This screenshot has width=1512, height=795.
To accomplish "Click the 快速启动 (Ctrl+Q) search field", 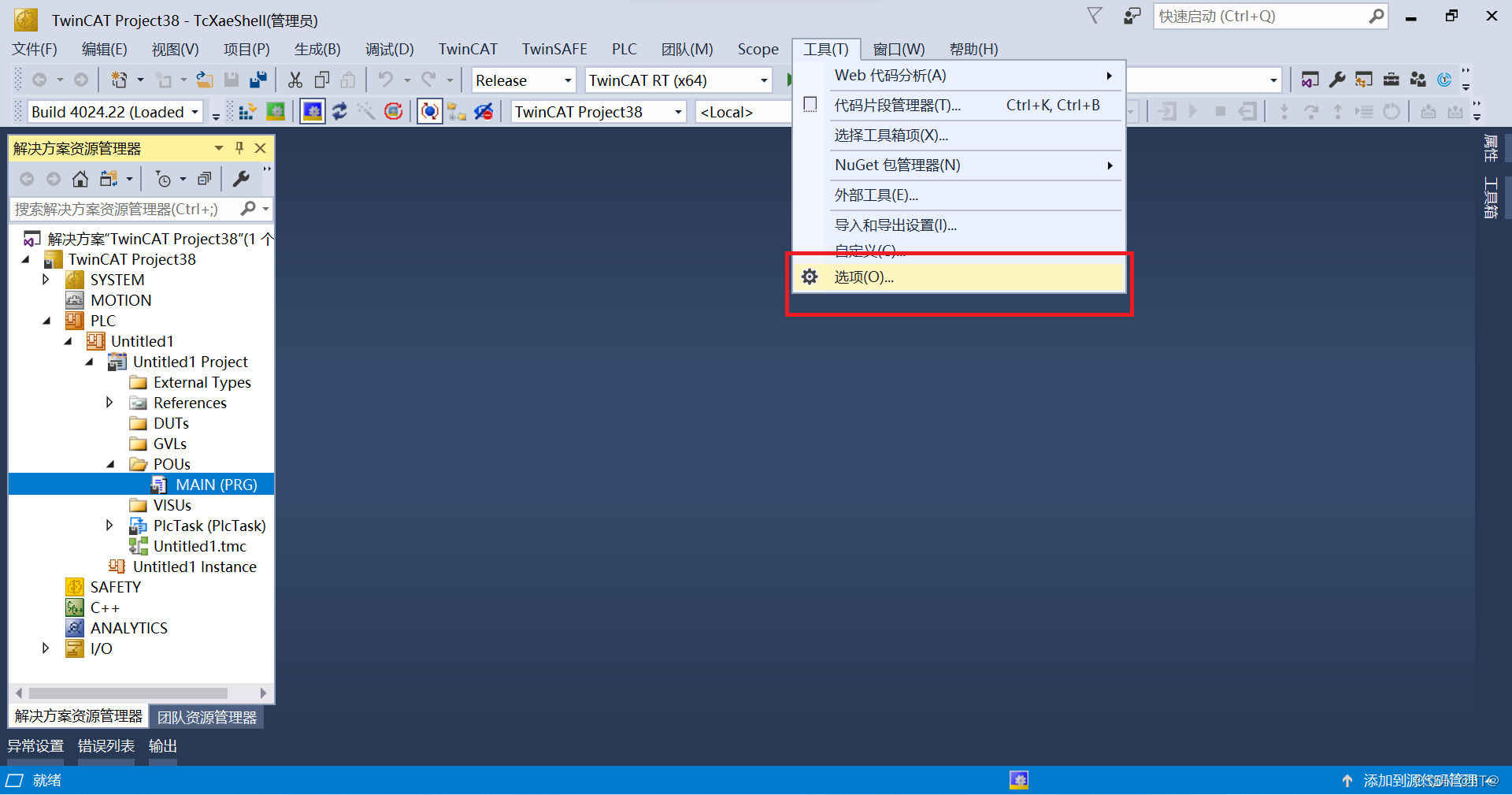I will point(1262,17).
